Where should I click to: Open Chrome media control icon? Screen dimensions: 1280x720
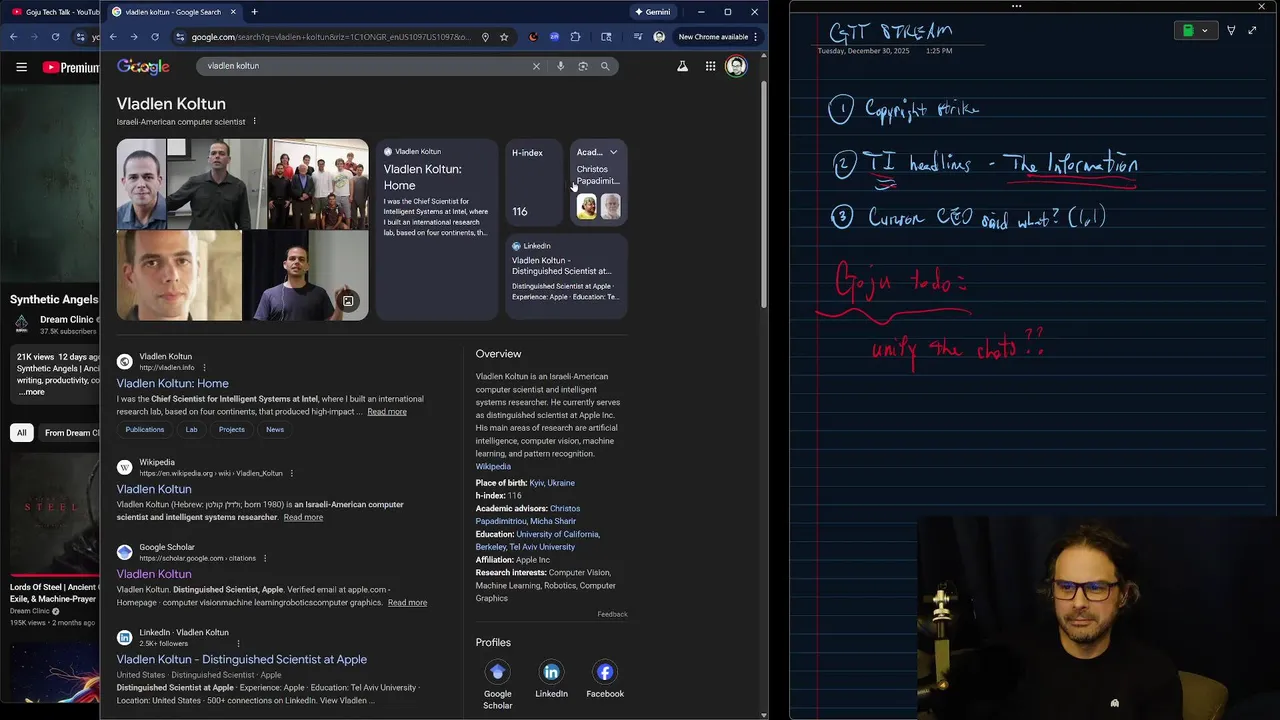[637, 37]
